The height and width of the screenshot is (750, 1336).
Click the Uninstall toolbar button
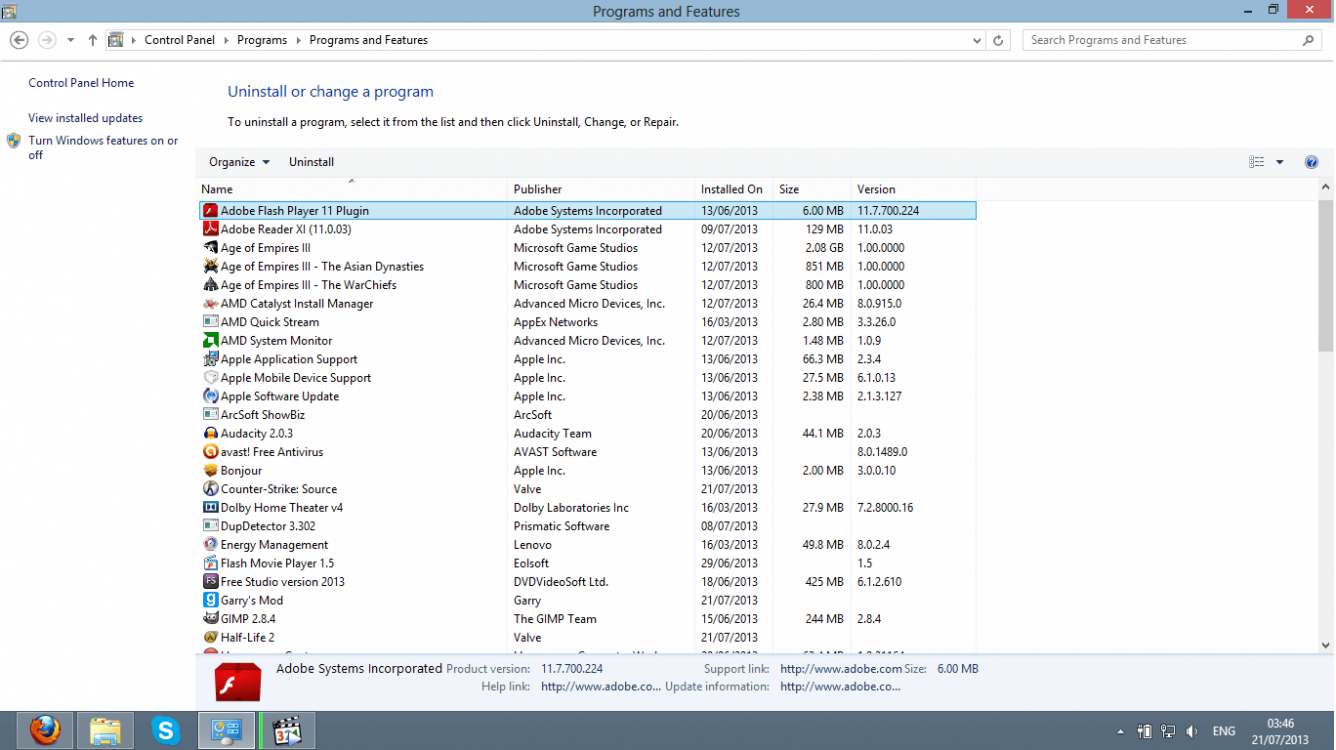[311, 162]
